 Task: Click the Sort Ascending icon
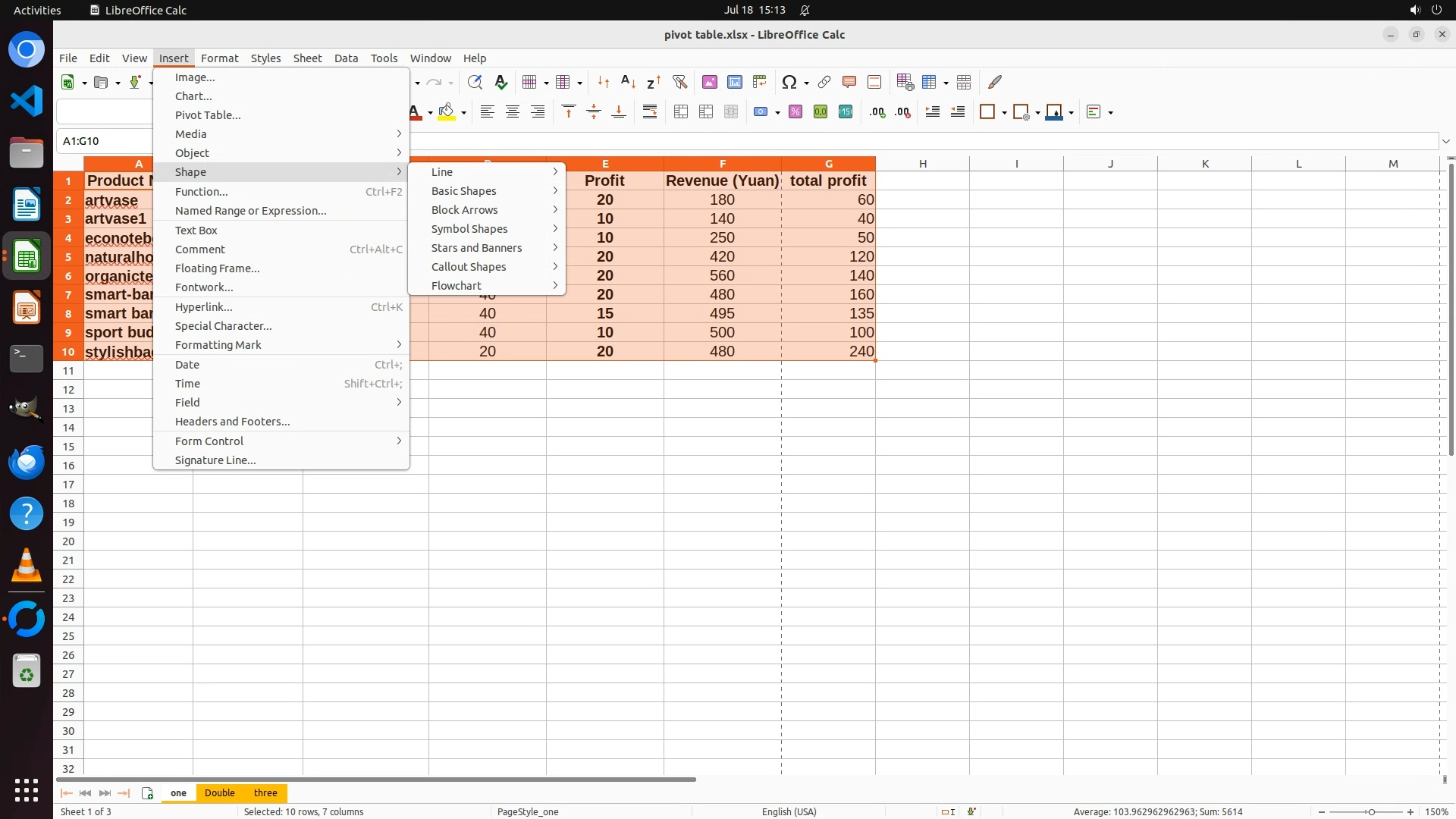[628, 82]
